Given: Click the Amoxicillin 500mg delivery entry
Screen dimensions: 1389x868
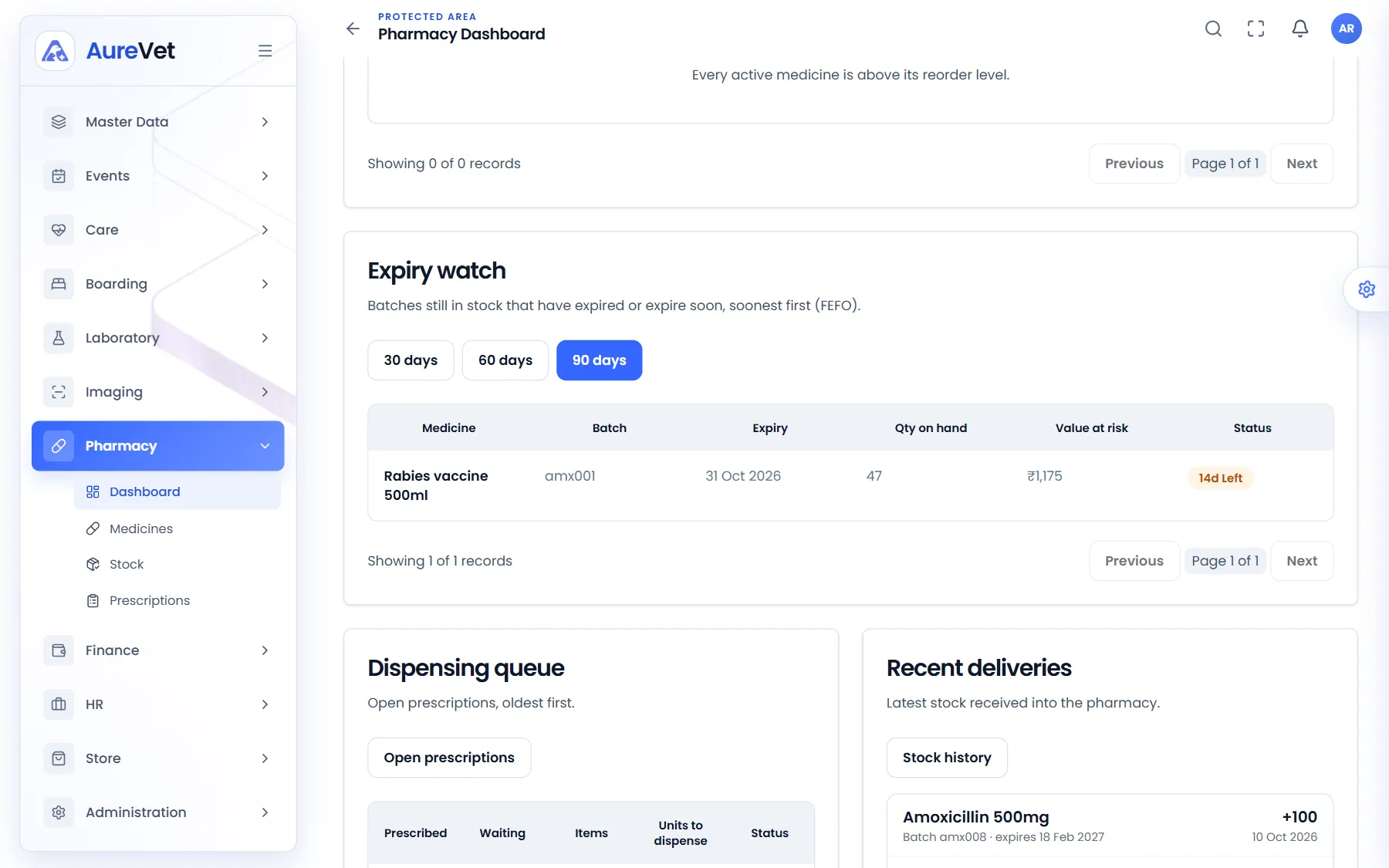Looking at the screenshot, I should click(x=1110, y=826).
